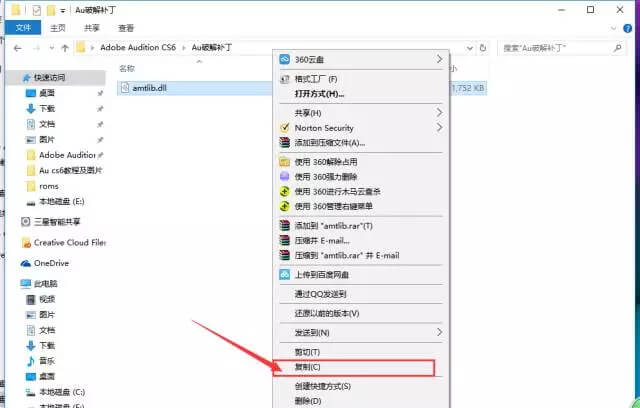Screen dimensions: 640x408
Task: Click Au破解补丁 breadcrumb segment
Action: [212, 47]
